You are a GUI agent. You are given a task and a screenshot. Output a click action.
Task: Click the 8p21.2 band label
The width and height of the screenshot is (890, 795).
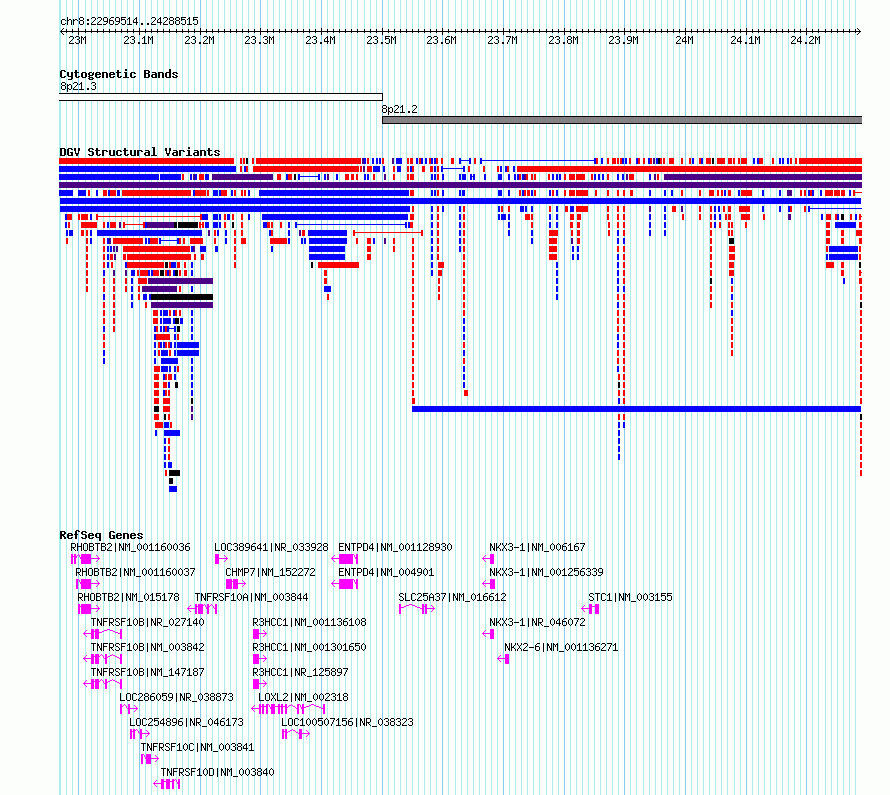click(x=400, y=109)
